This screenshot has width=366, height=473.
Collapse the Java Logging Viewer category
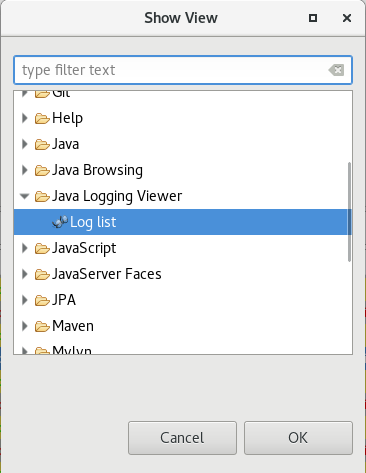point(24,196)
